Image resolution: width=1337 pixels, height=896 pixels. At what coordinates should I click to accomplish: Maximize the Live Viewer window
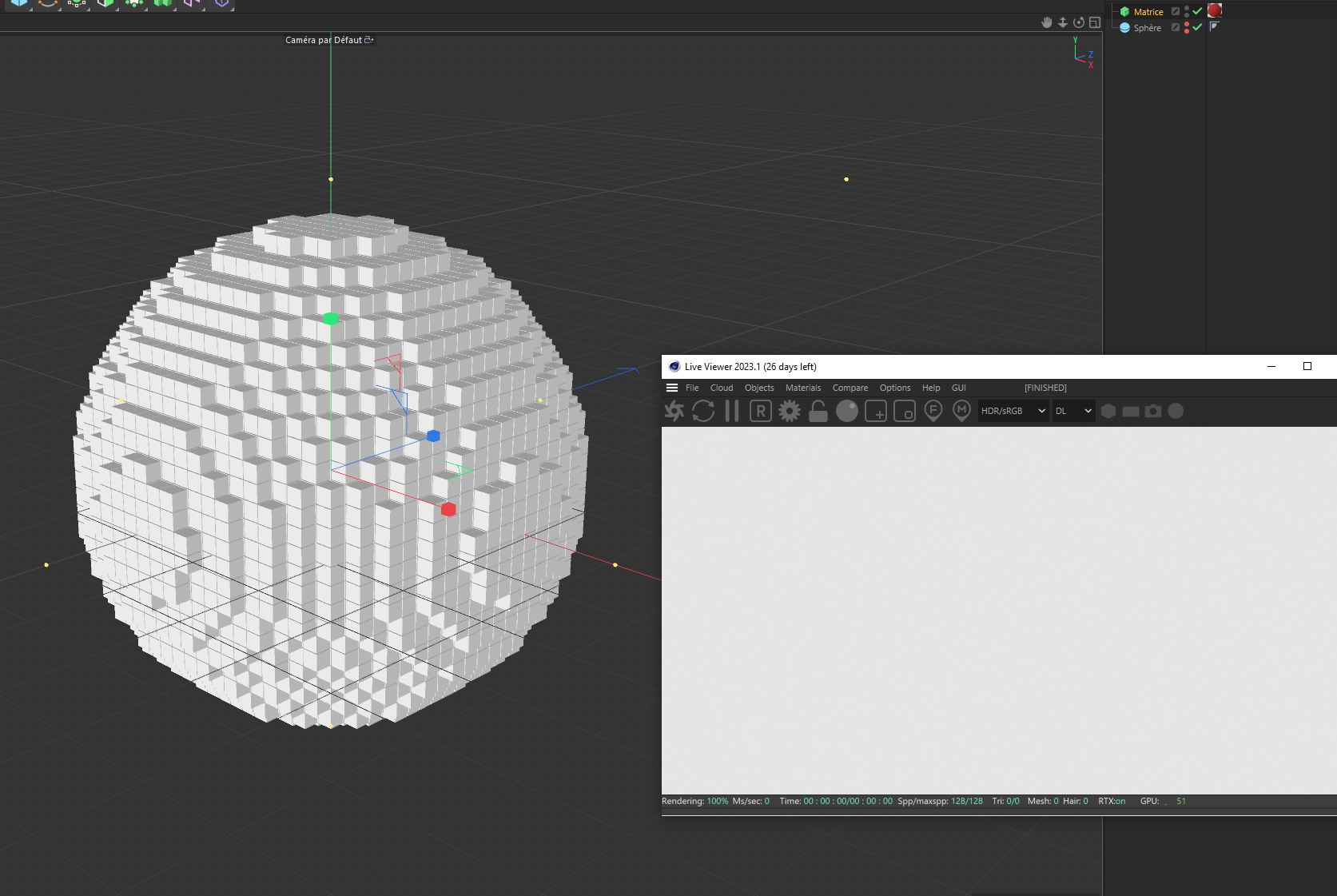point(1307,366)
